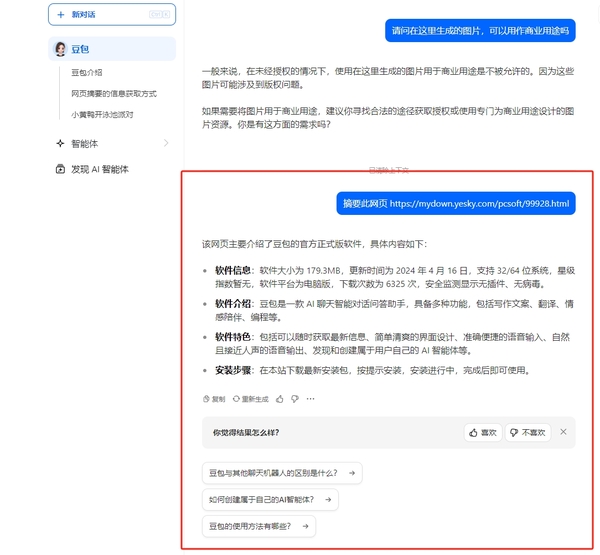The height and width of the screenshot is (555, 600).
Task: Click the small thumbs-down icon under response
Action: coord(295,399)
